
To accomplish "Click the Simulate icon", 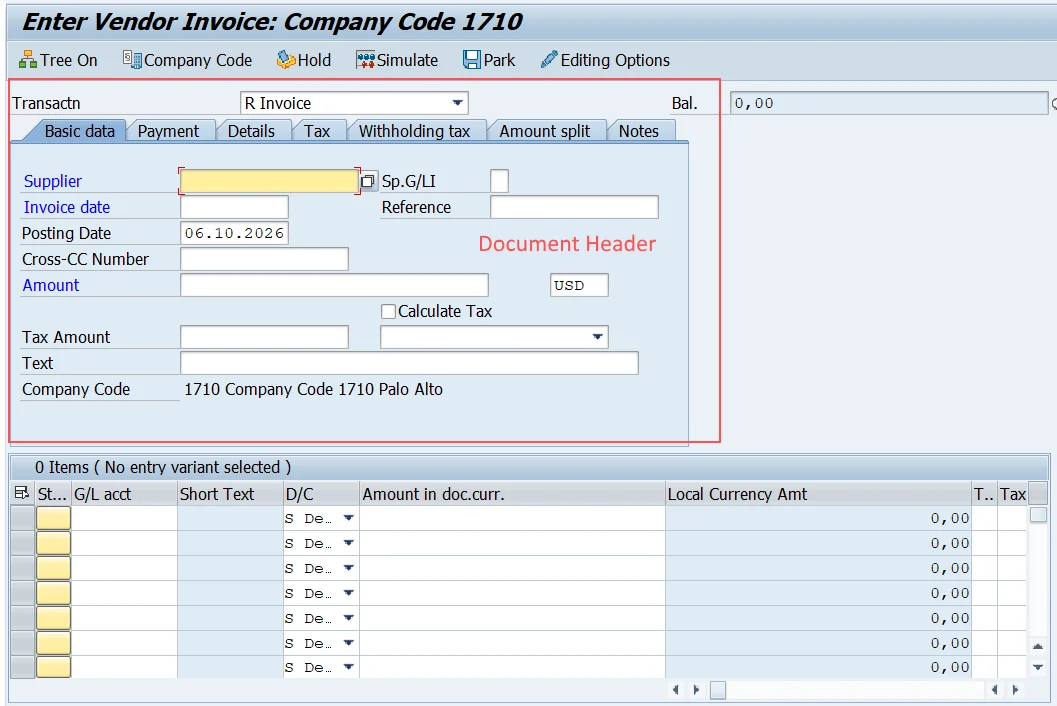I will pos(365,60).
